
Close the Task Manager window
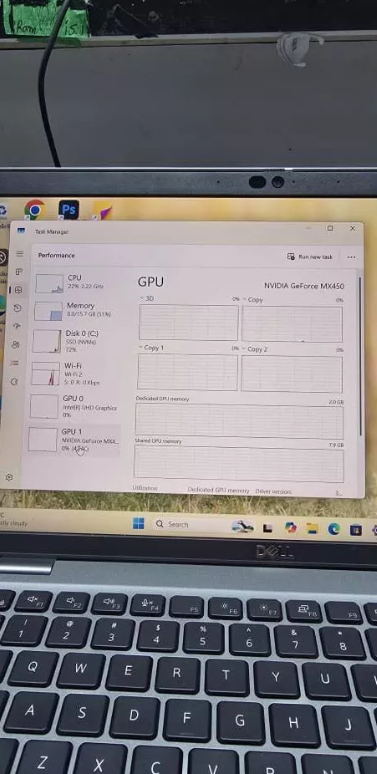352,229
